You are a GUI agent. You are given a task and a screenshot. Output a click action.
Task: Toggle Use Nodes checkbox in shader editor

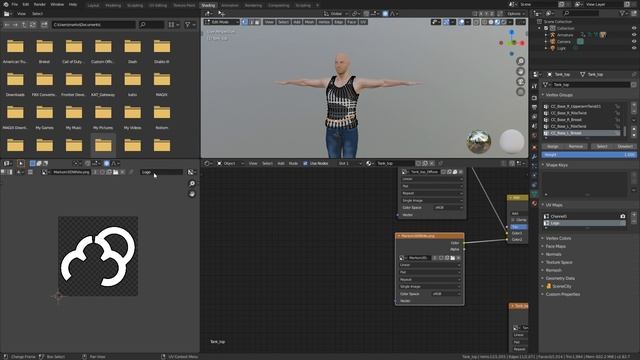305,163
